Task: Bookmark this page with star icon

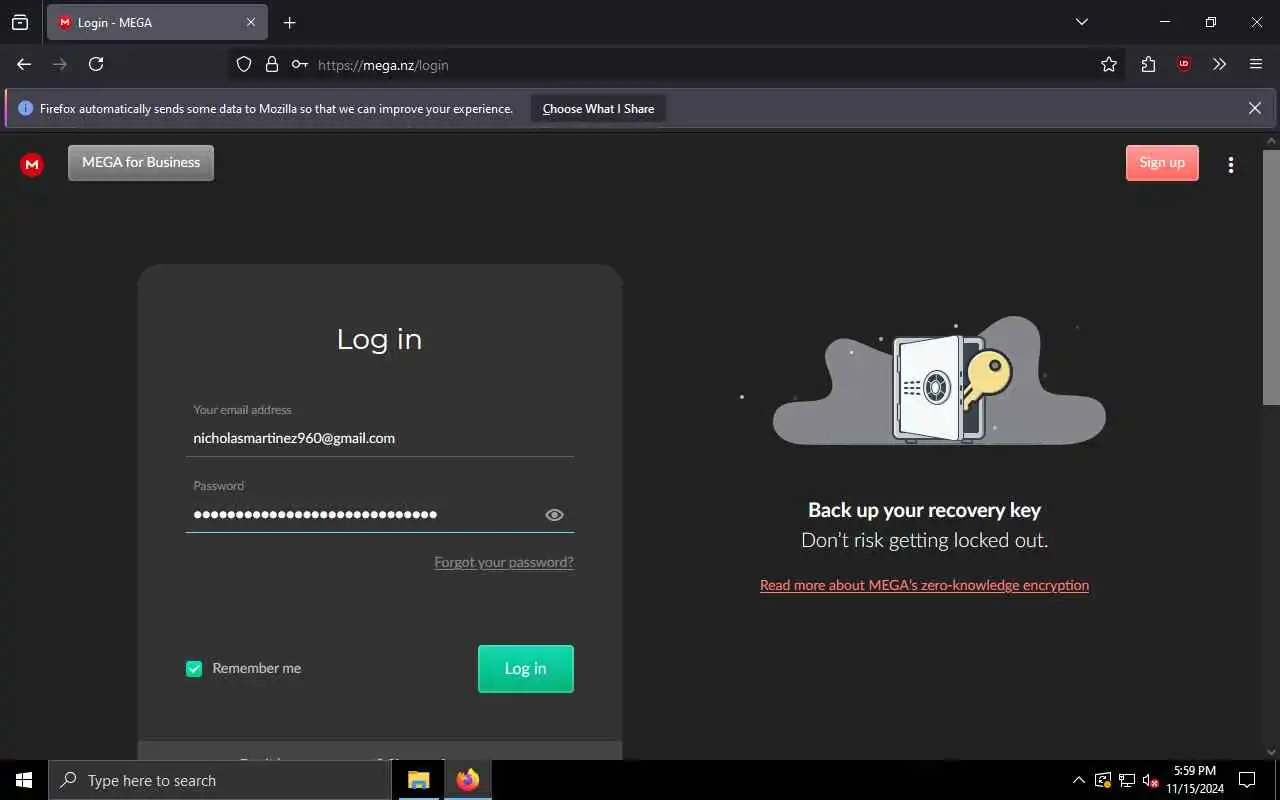Action: (1109, 64)
